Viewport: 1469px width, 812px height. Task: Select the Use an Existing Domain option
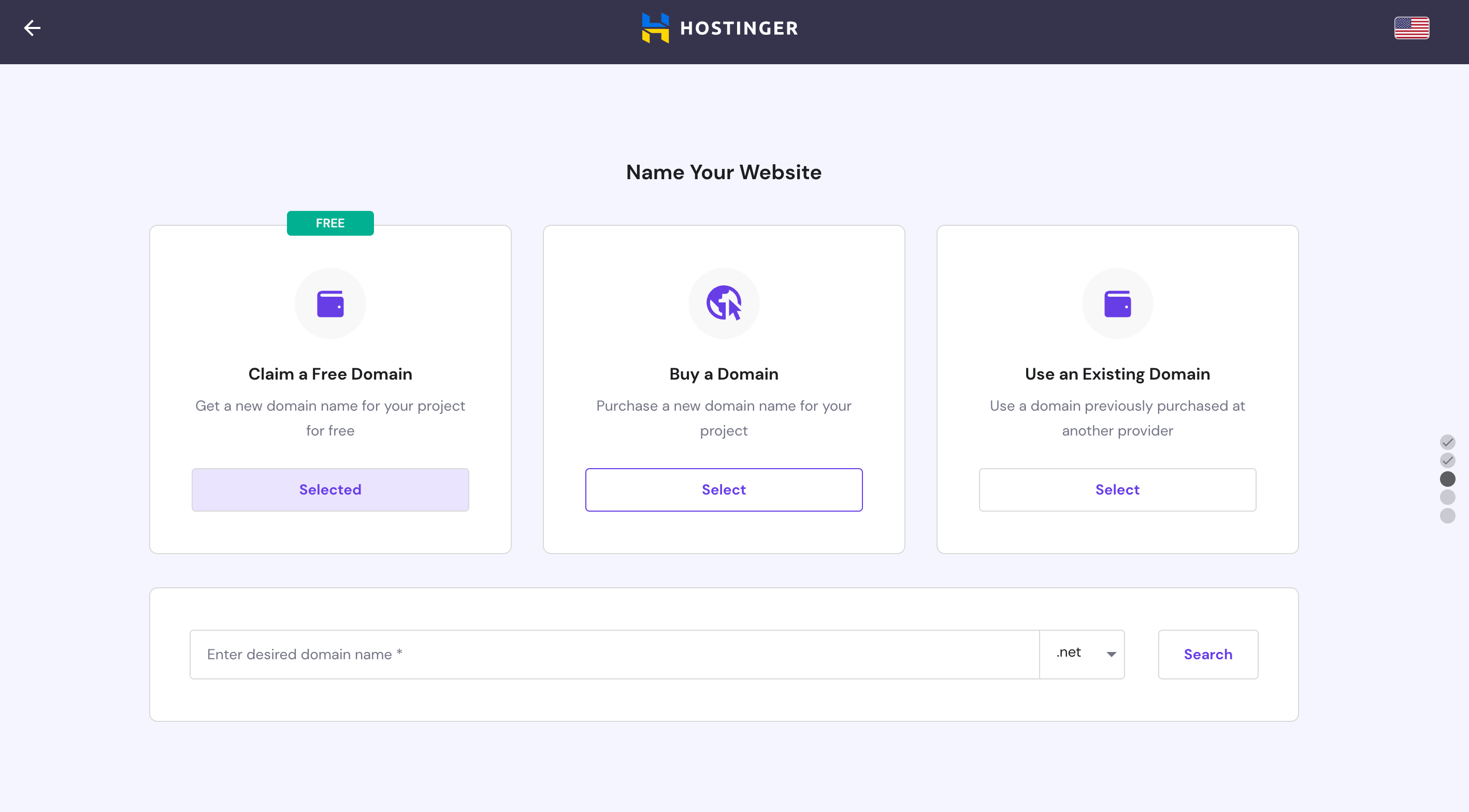[x=1117, y=490]
